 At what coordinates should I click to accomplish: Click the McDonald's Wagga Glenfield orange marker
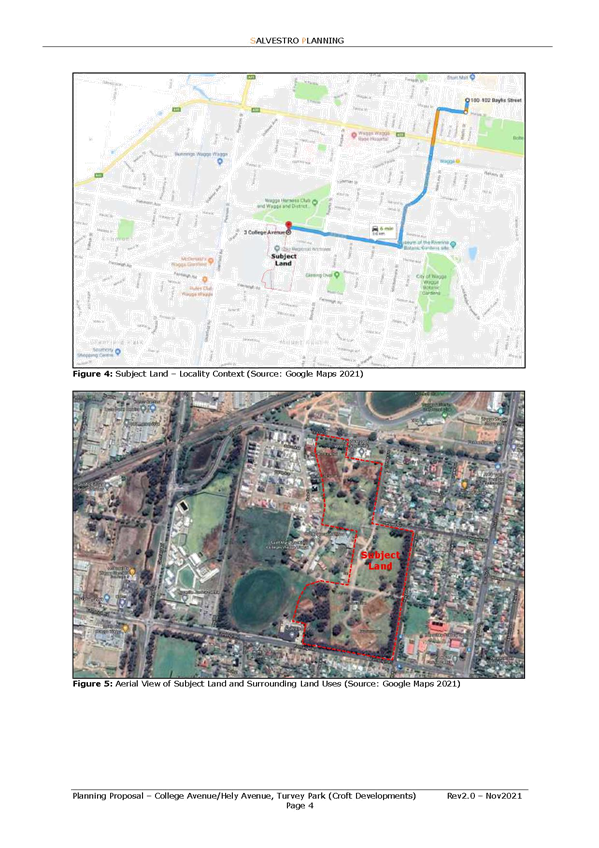tap(211, 261)
